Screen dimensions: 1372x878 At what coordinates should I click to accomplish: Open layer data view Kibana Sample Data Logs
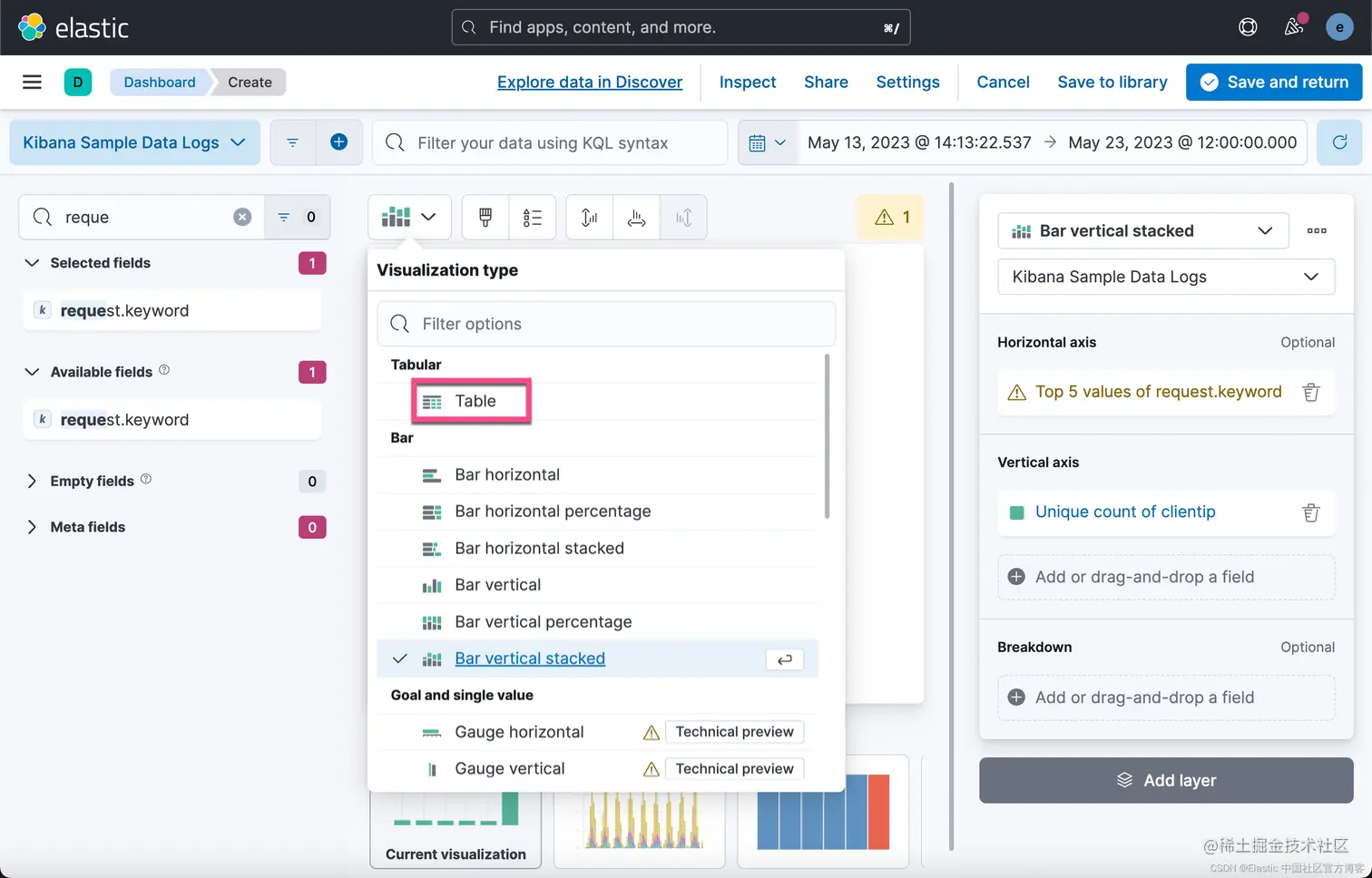click(x=1166, y=277)
